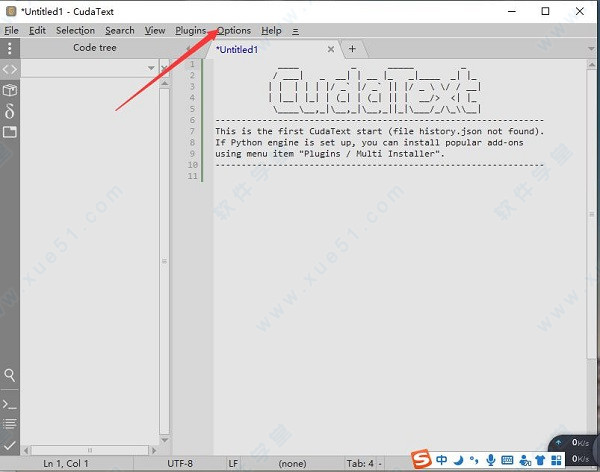Click the user account icon in input toolbar

524,460
